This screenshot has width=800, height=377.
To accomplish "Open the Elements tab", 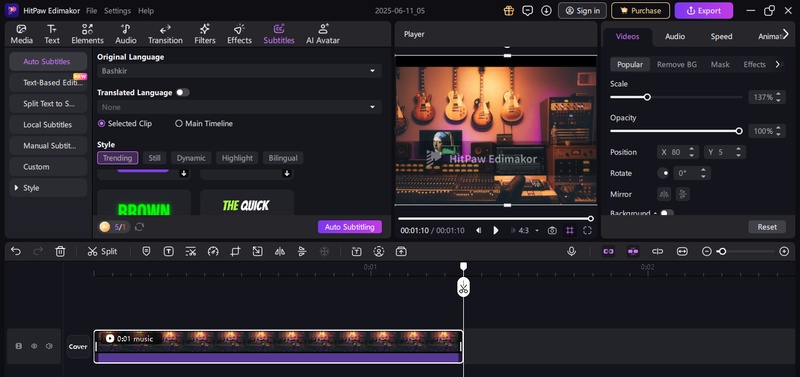I will pyautogui.click(x=87, y=34).
